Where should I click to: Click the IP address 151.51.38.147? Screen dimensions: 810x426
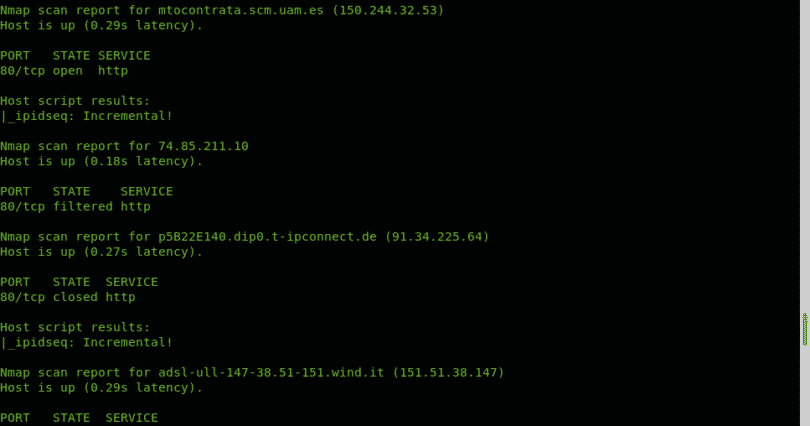point(451,372)
